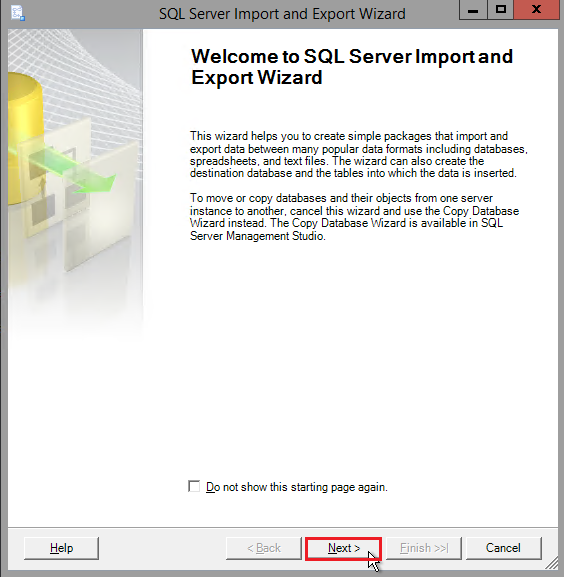Click the greyed-out Finish >>| button

(x=423, y=548)
